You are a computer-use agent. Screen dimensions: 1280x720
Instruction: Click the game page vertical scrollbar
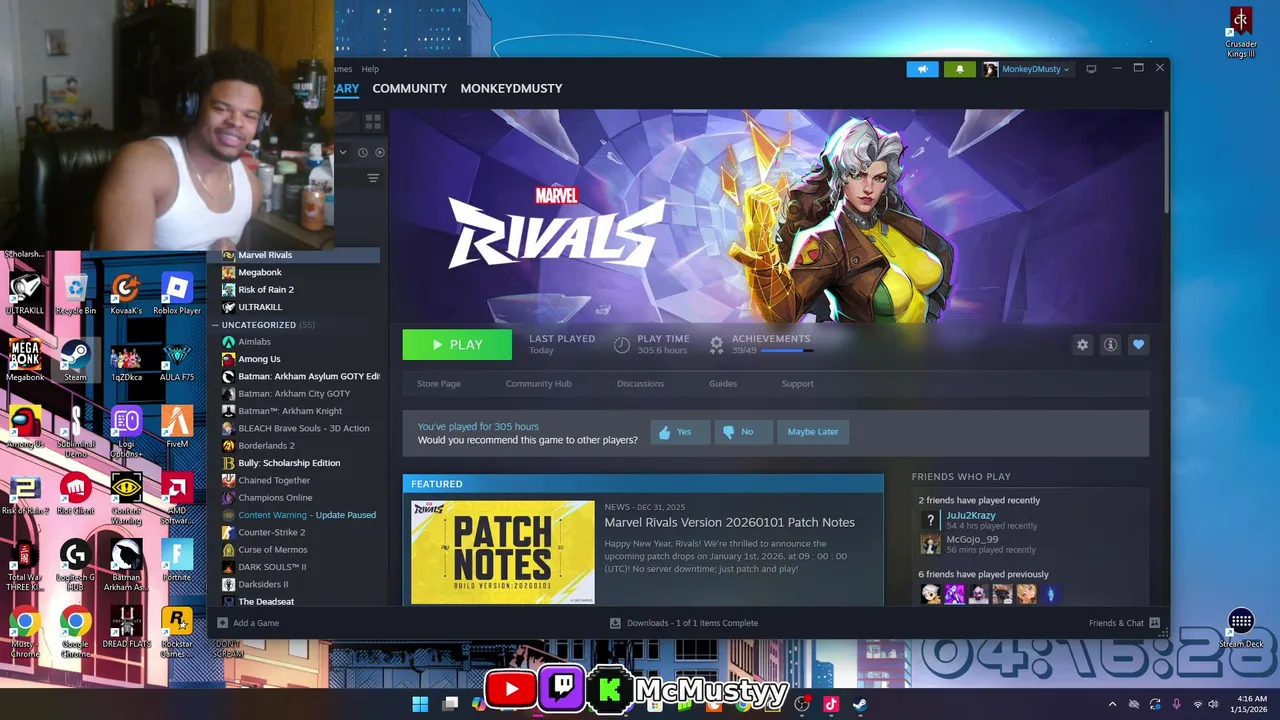coord(1165,160)
